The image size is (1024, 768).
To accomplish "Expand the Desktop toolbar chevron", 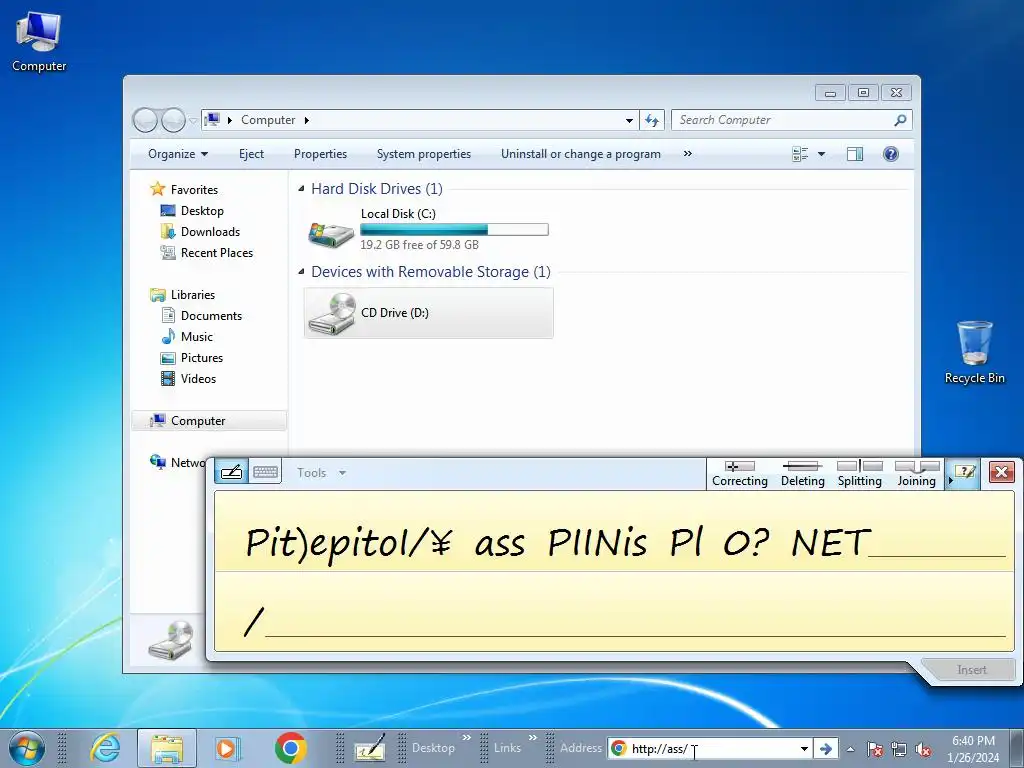I will click(466, 737).
